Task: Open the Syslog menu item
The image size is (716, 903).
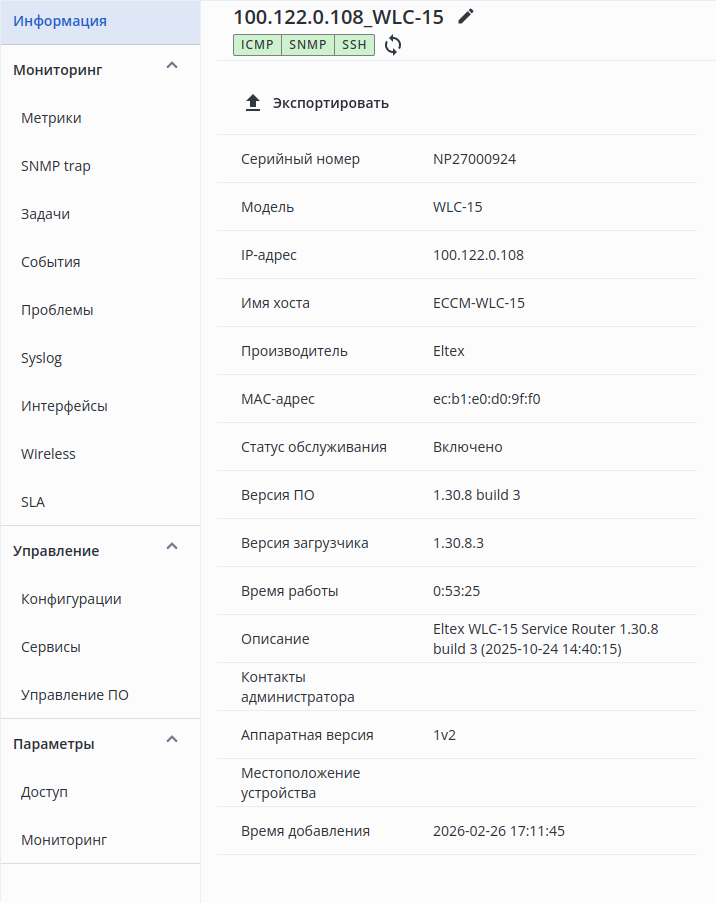Action: (41, 358)
